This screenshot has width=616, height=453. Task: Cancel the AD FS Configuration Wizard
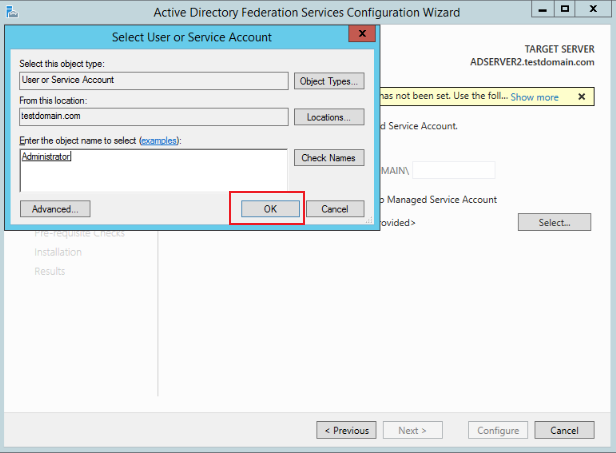click(x=564, y=430)
